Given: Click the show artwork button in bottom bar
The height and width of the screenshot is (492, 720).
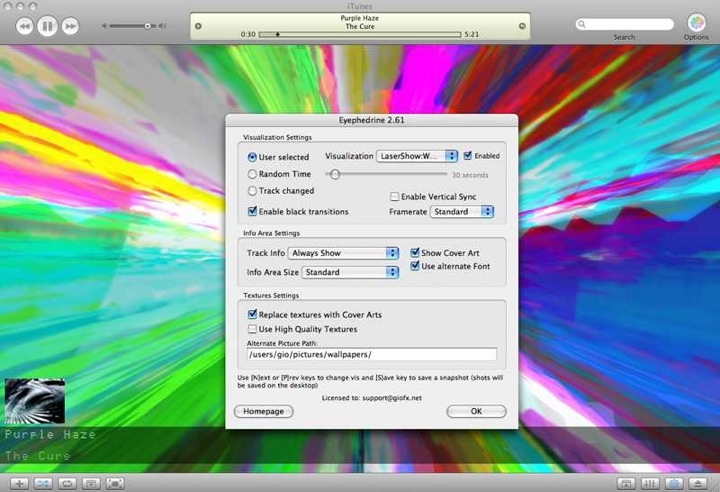Looking at the screenshot, I should 91,483.
